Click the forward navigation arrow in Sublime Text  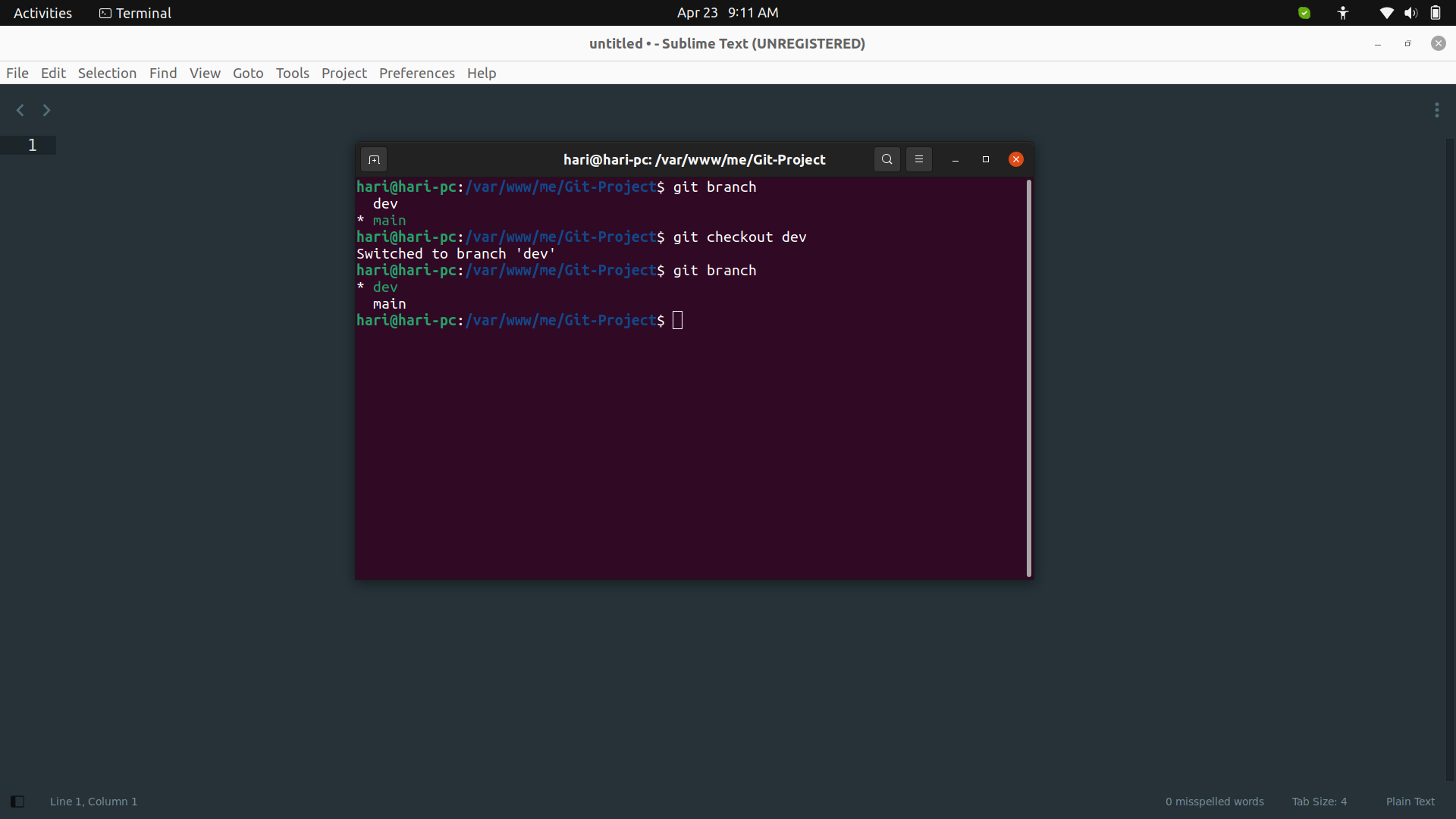[x=45, y=110]
